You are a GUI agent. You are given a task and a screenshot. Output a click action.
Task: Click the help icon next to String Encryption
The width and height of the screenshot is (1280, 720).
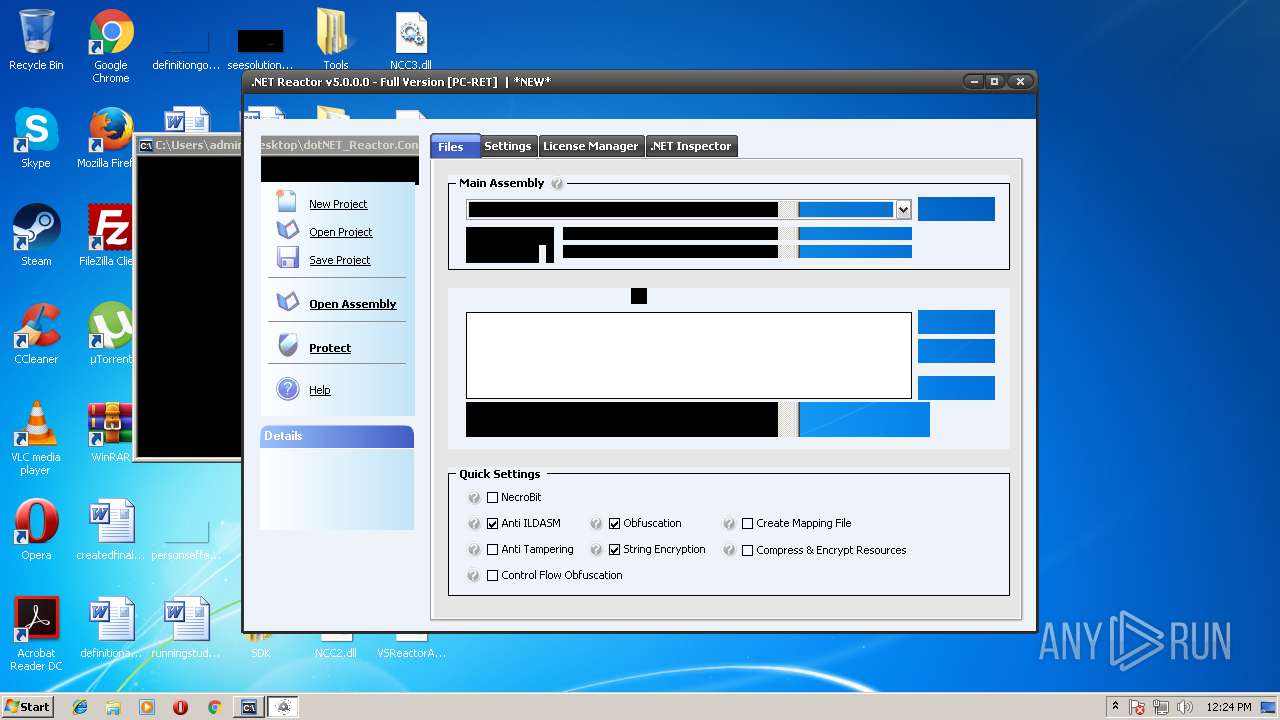point(596,550)
